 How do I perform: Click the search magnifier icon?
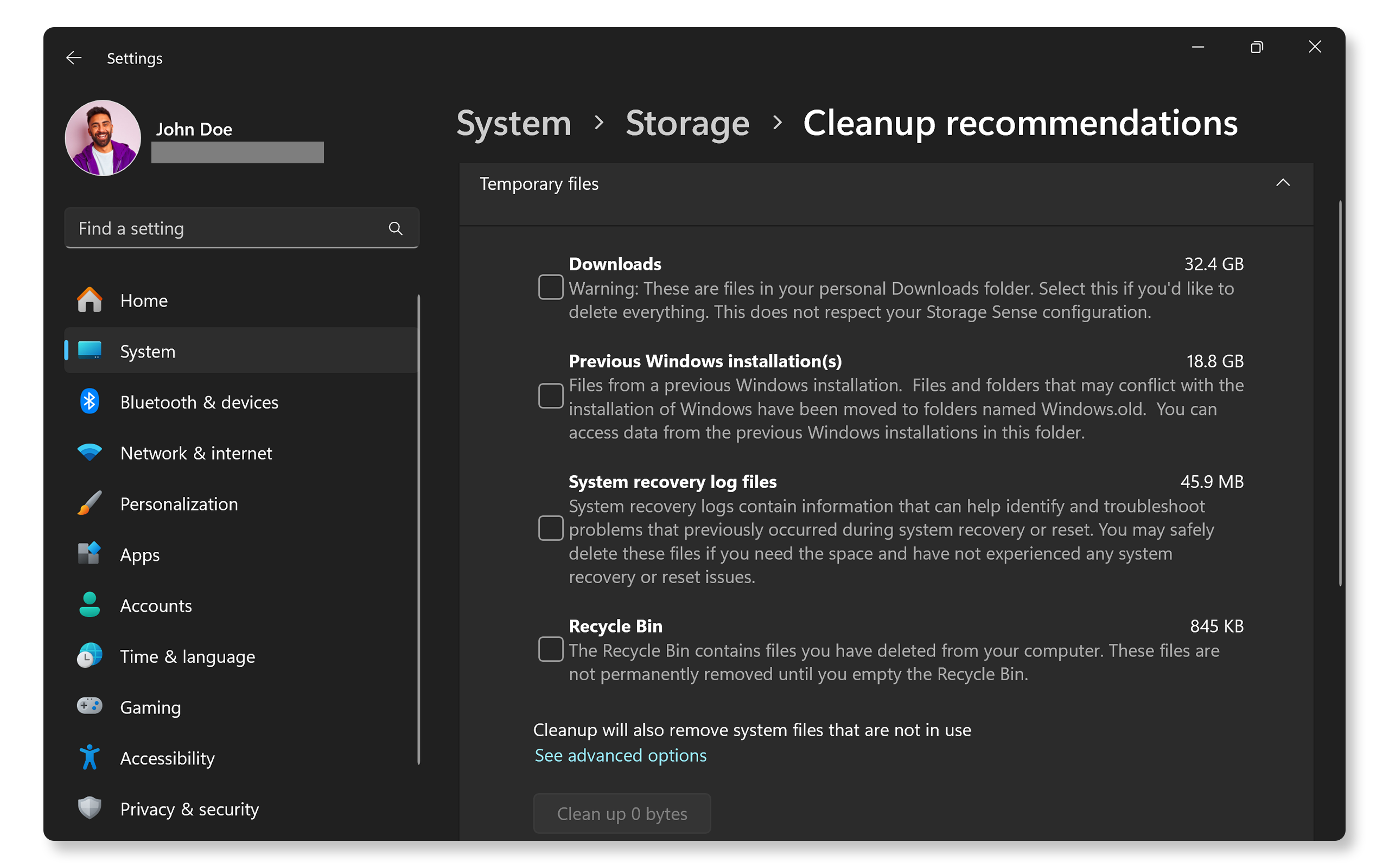396,228
